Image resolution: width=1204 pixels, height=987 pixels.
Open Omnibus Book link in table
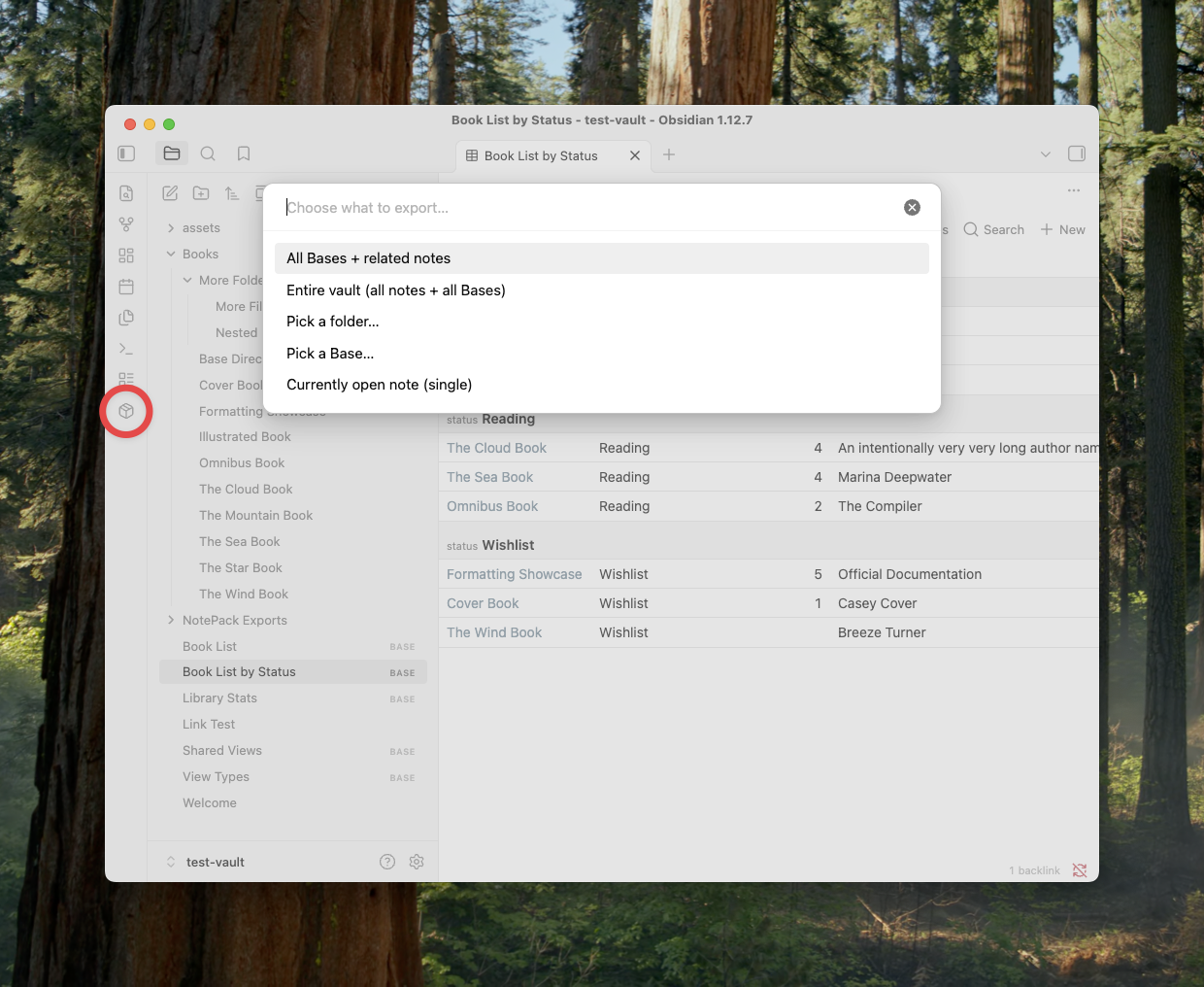click(492, 506)
